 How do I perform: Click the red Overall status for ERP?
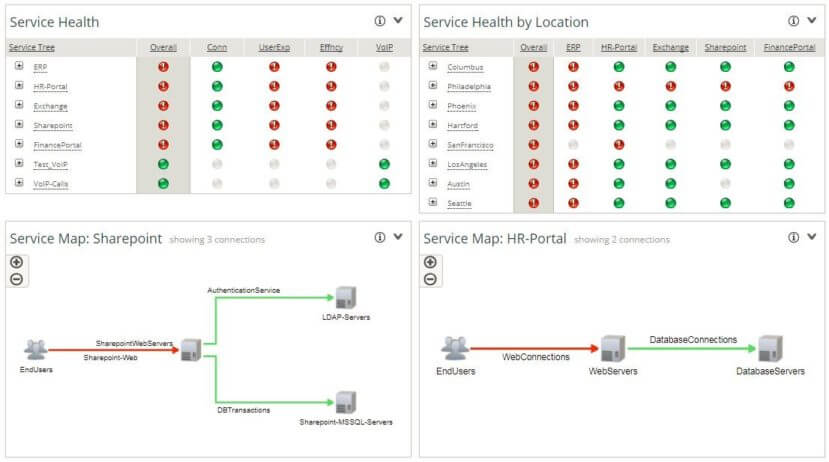(163, 67)
